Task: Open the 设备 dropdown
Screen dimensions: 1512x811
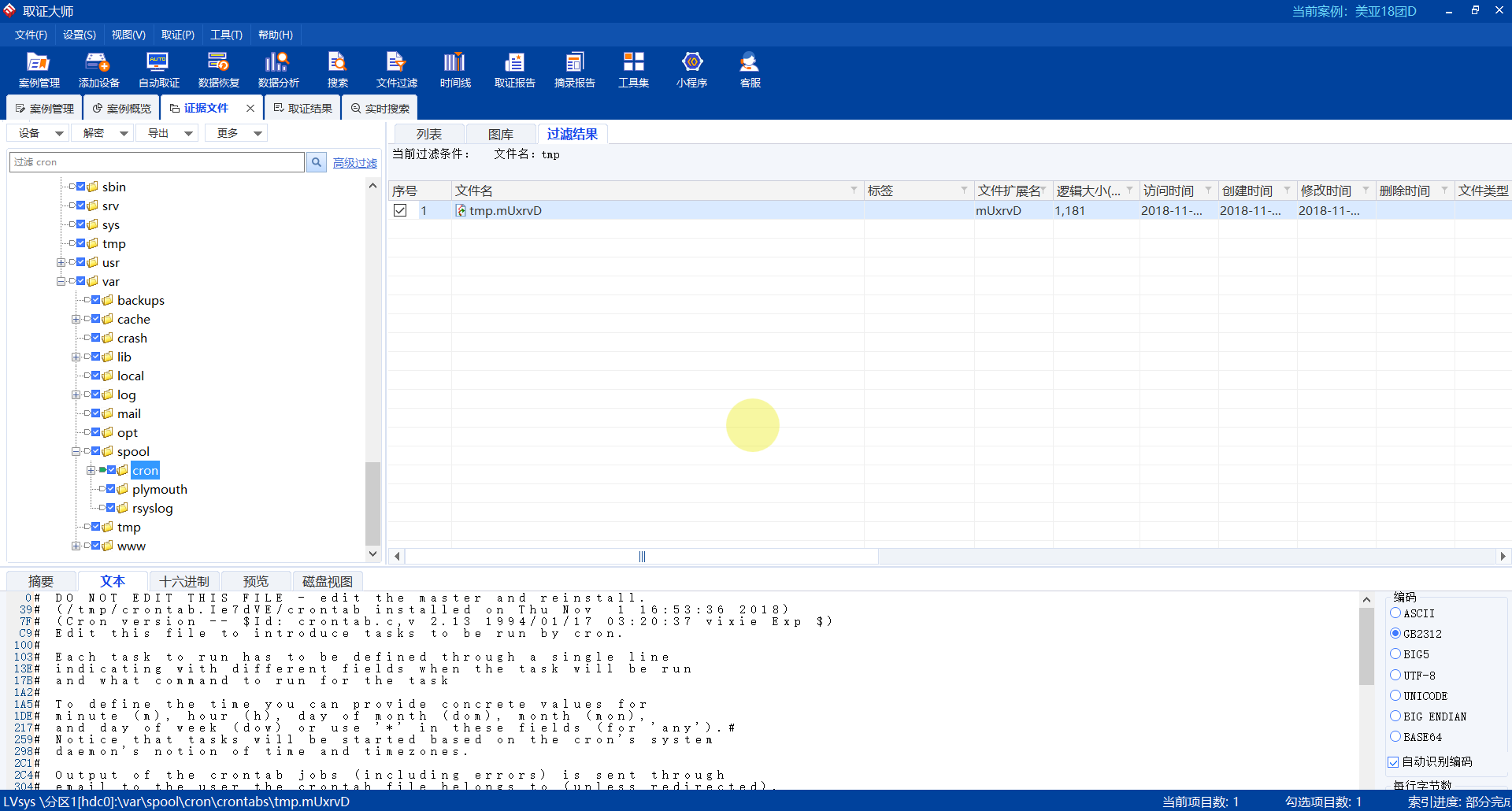Action: tap(39, 133)
